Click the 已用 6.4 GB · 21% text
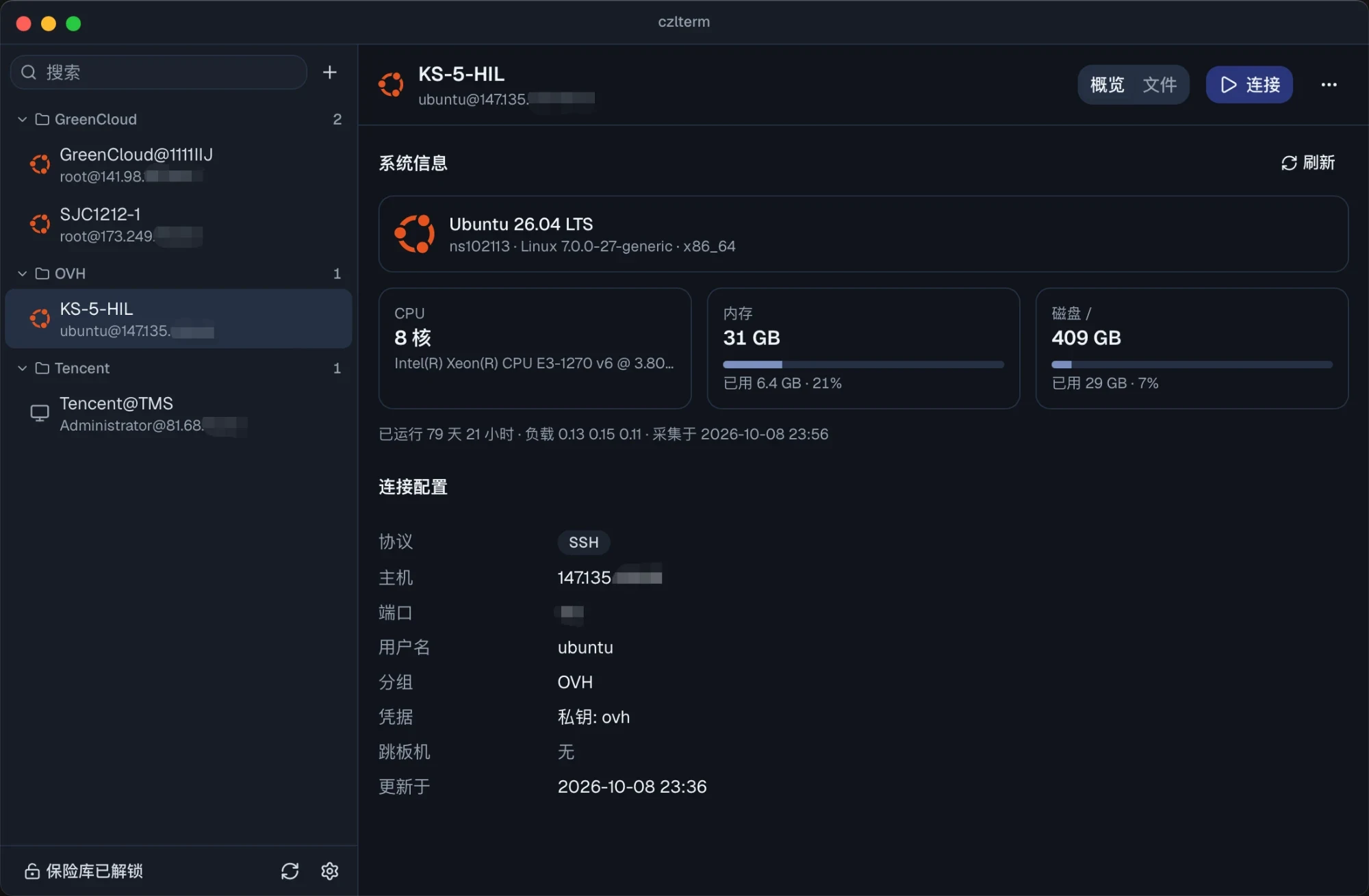Viewport: 1369px width, 896px height. pyautogui.click(x=782, y=383)
